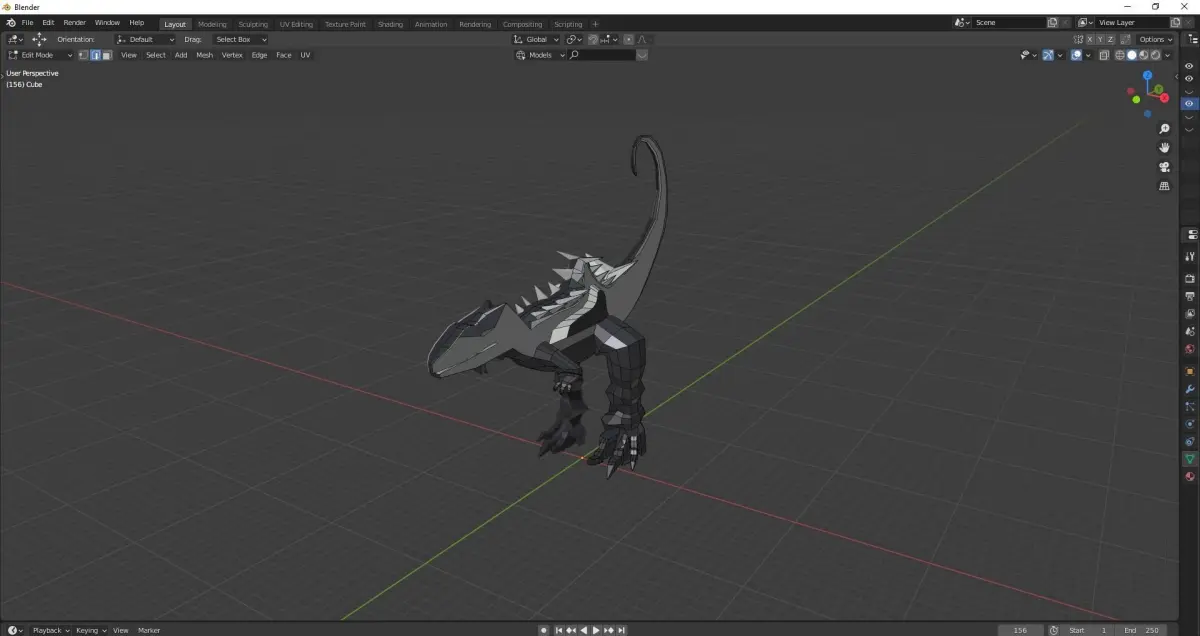
Task: Open the Vertex menu
Action: [232, 55]
